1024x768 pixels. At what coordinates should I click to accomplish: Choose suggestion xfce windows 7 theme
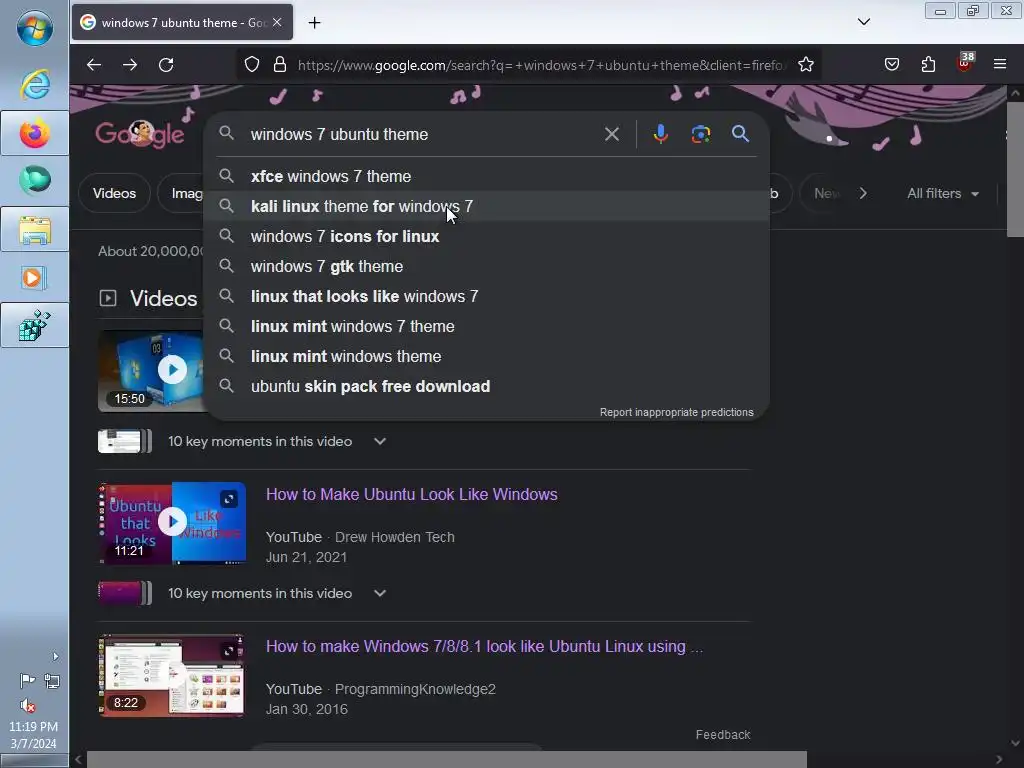[487, 176]
